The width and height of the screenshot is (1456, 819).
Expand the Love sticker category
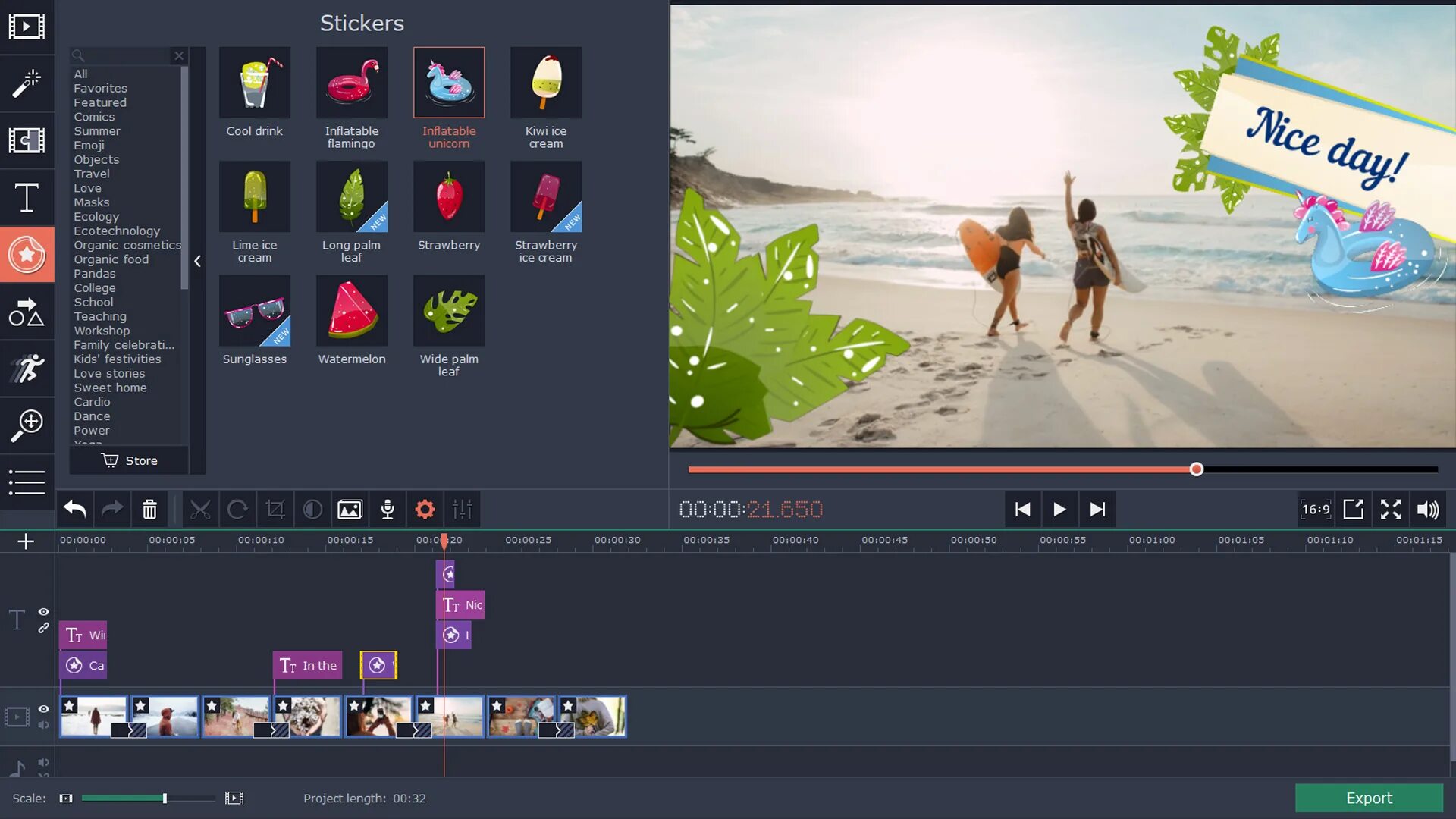tap(87, 188)
